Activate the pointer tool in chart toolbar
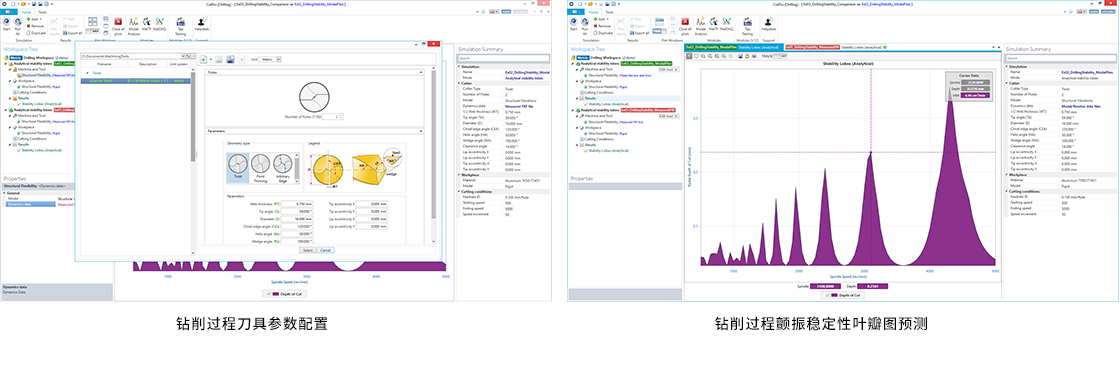The width and height of the screenshot is (1120, 367). click(x=689, y=55)
